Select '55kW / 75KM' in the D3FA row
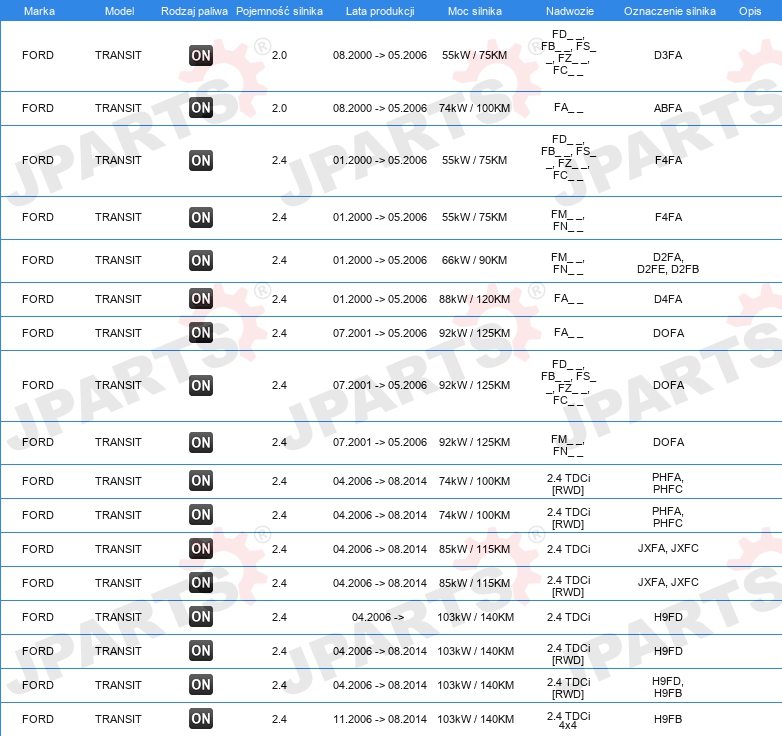Viewport: 782px width, 736px height. (x=474, y=55)
